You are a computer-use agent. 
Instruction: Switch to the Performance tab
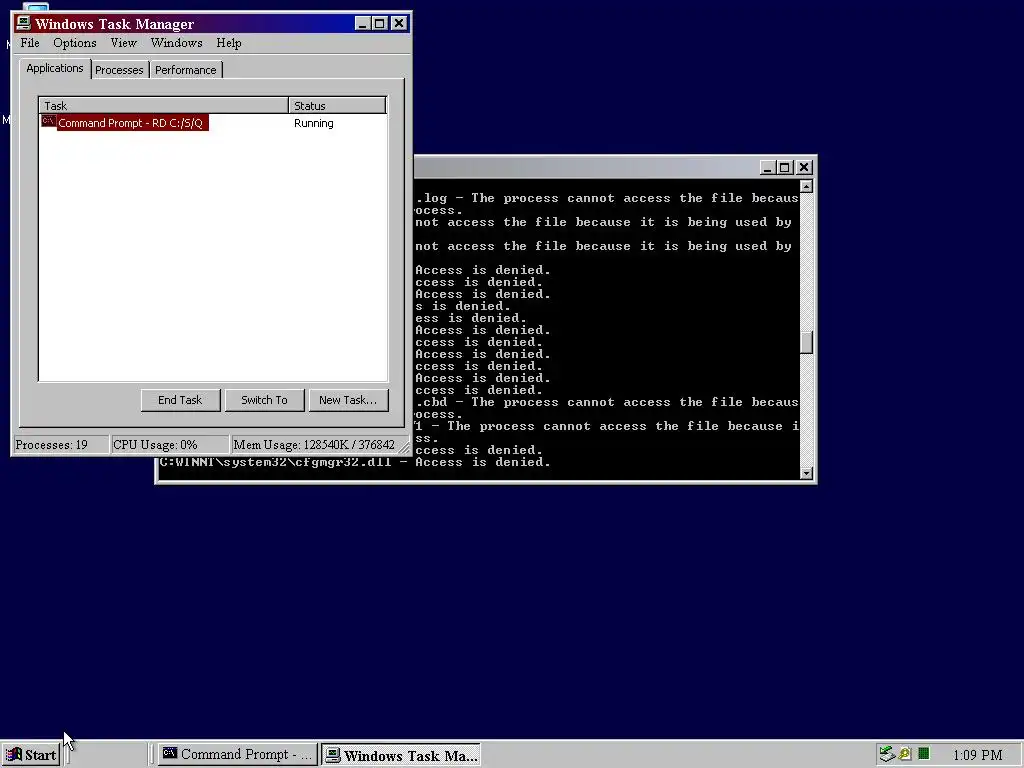[x=185, y=70]
